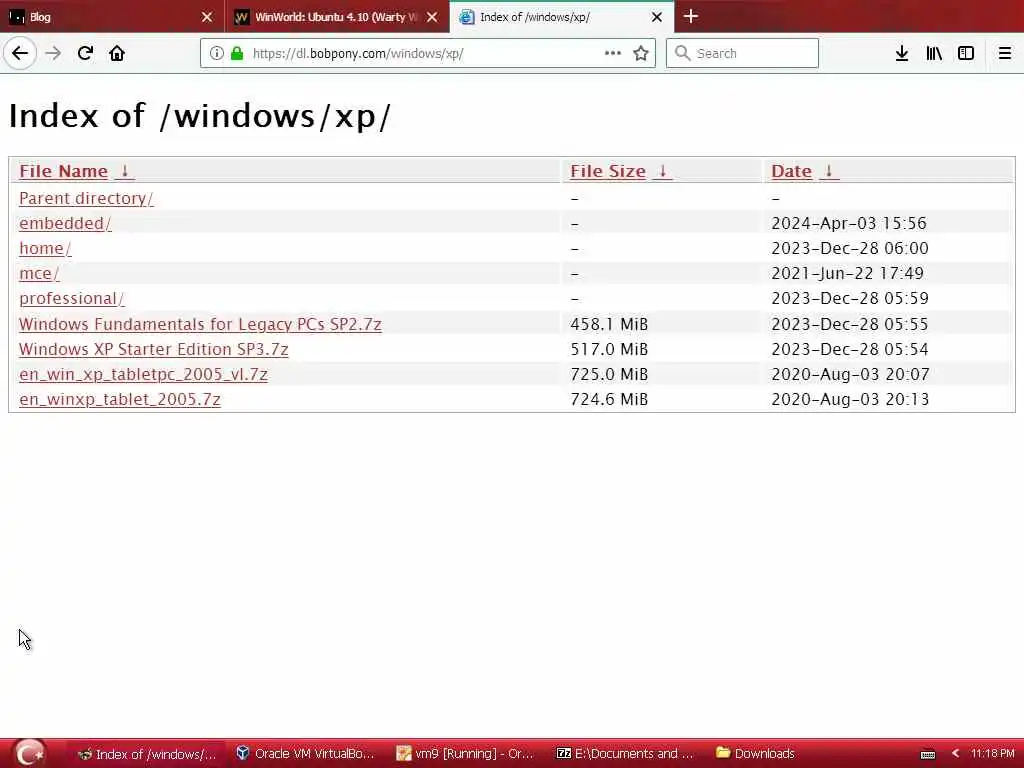This screenshot has height=768, width=1024.
Task: Open the home/ folder
Action: [x=45, y=248]
